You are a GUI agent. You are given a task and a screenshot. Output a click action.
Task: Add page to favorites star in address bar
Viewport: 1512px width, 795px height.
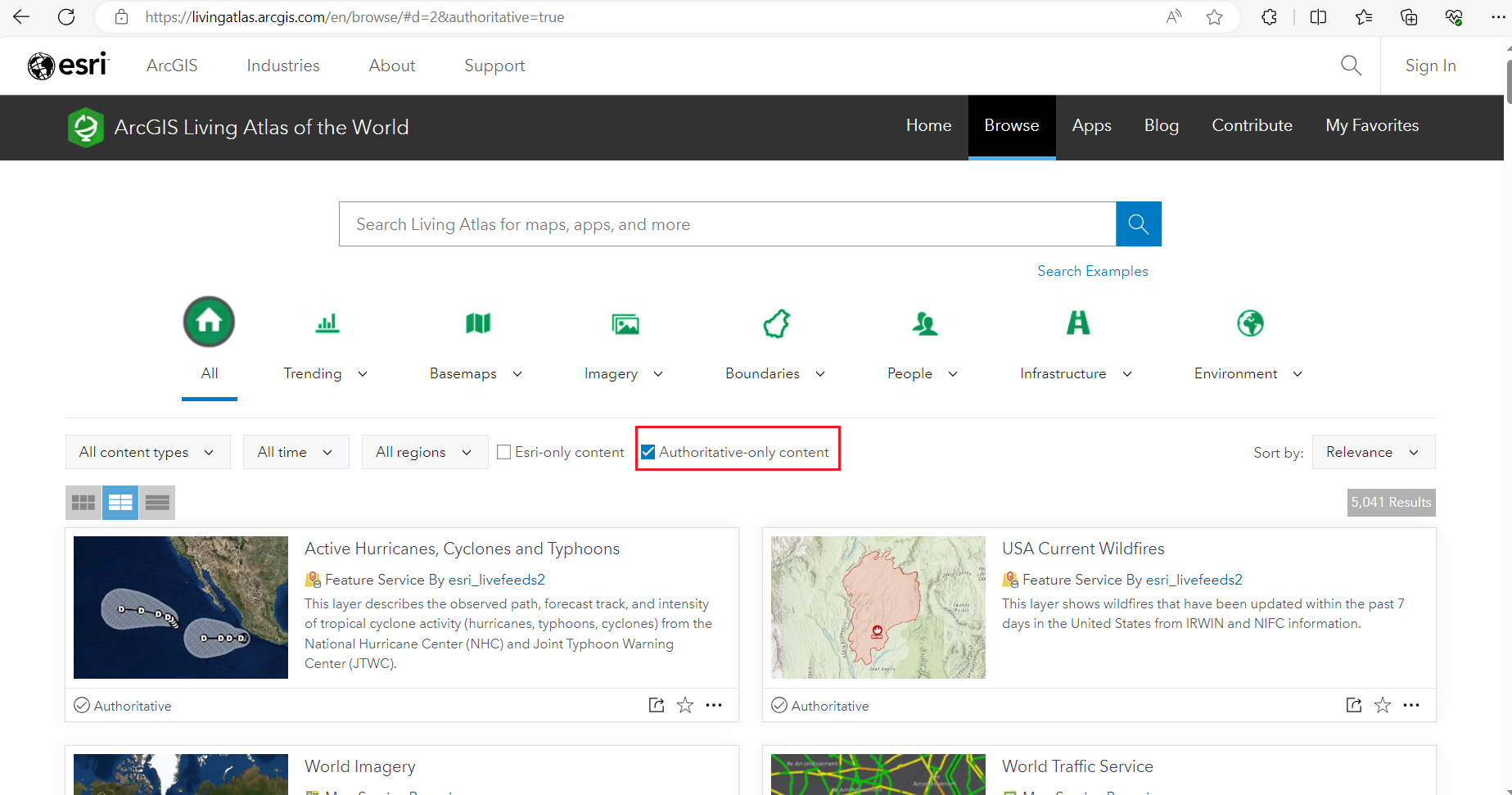pos(1215,17)
